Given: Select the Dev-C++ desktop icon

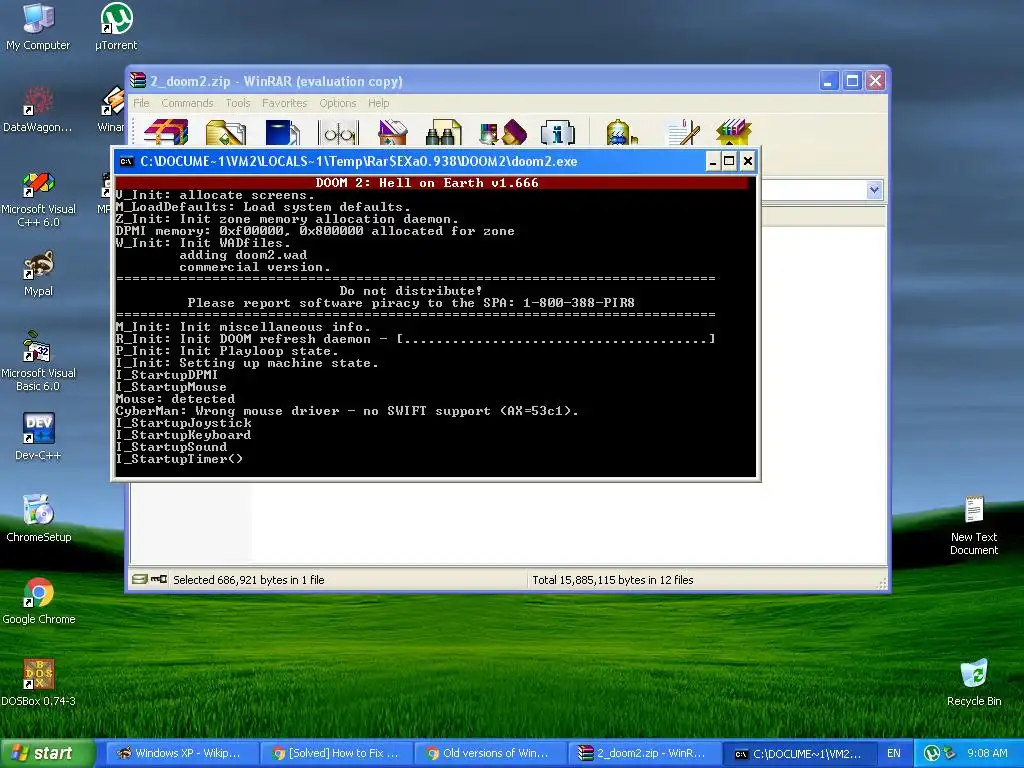Looking at the screenshot, I should click(38, 437).
